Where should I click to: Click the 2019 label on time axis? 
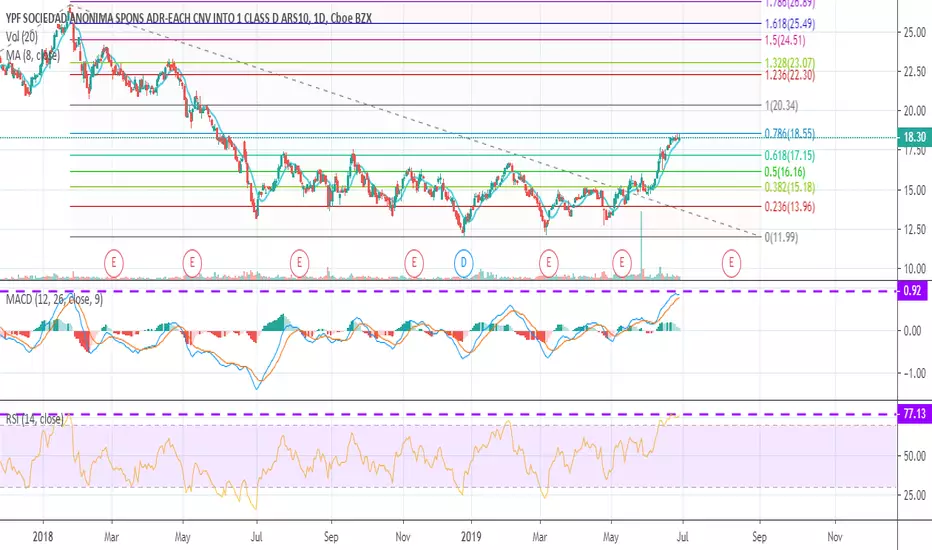pos(471,537)
